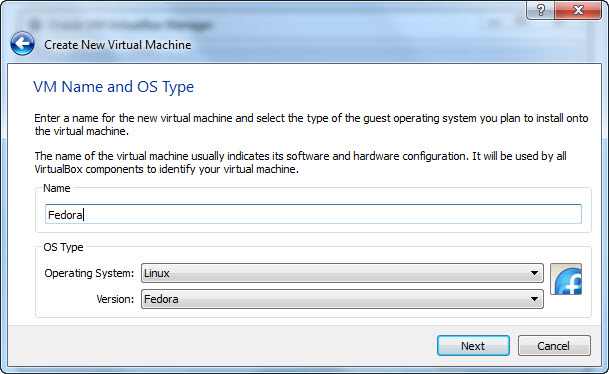Proceed with the Next button
The width and height of the screenshot is (609, 374).
click(x=473, y=346)
